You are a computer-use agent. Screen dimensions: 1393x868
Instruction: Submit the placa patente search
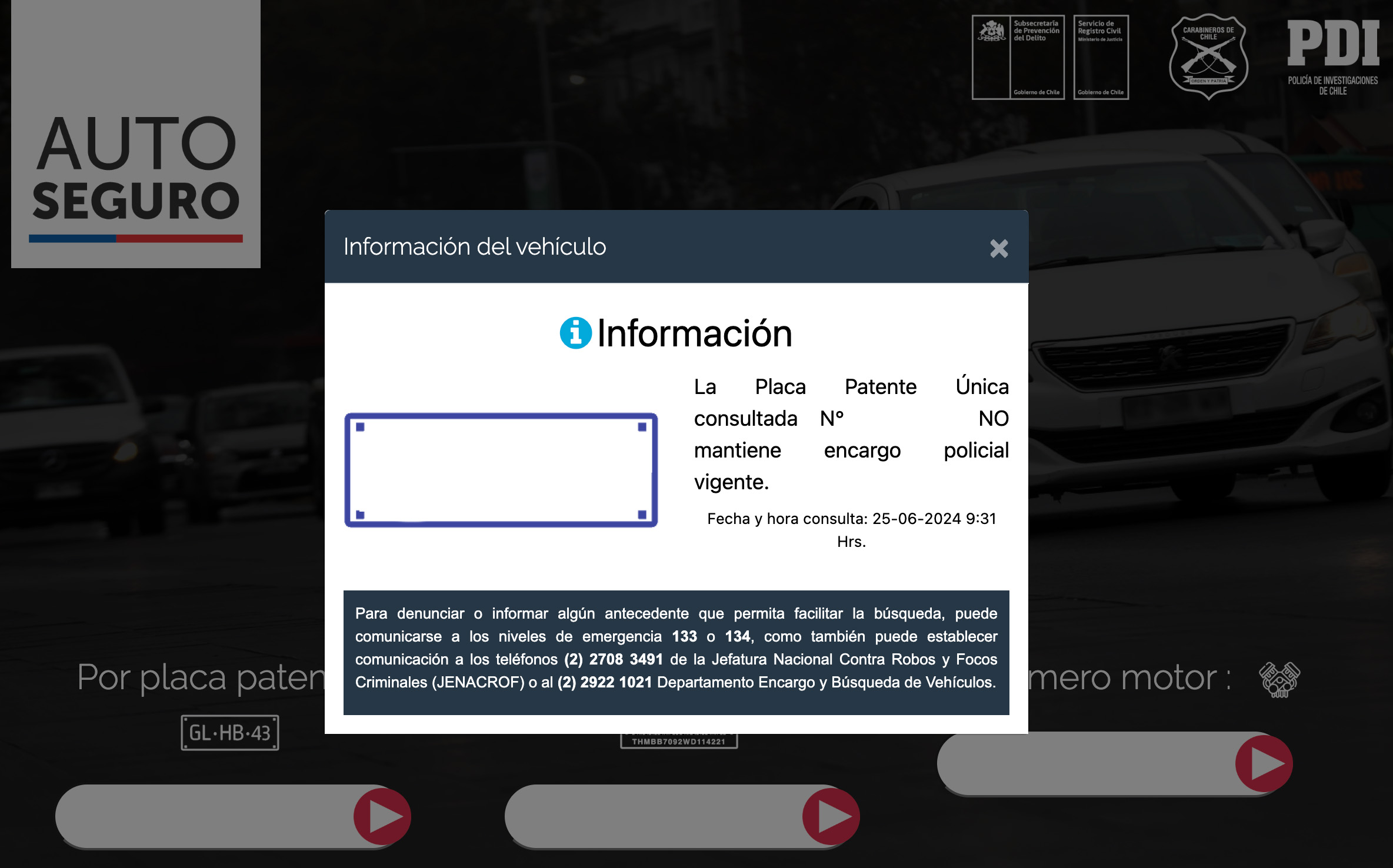[384, 816]
